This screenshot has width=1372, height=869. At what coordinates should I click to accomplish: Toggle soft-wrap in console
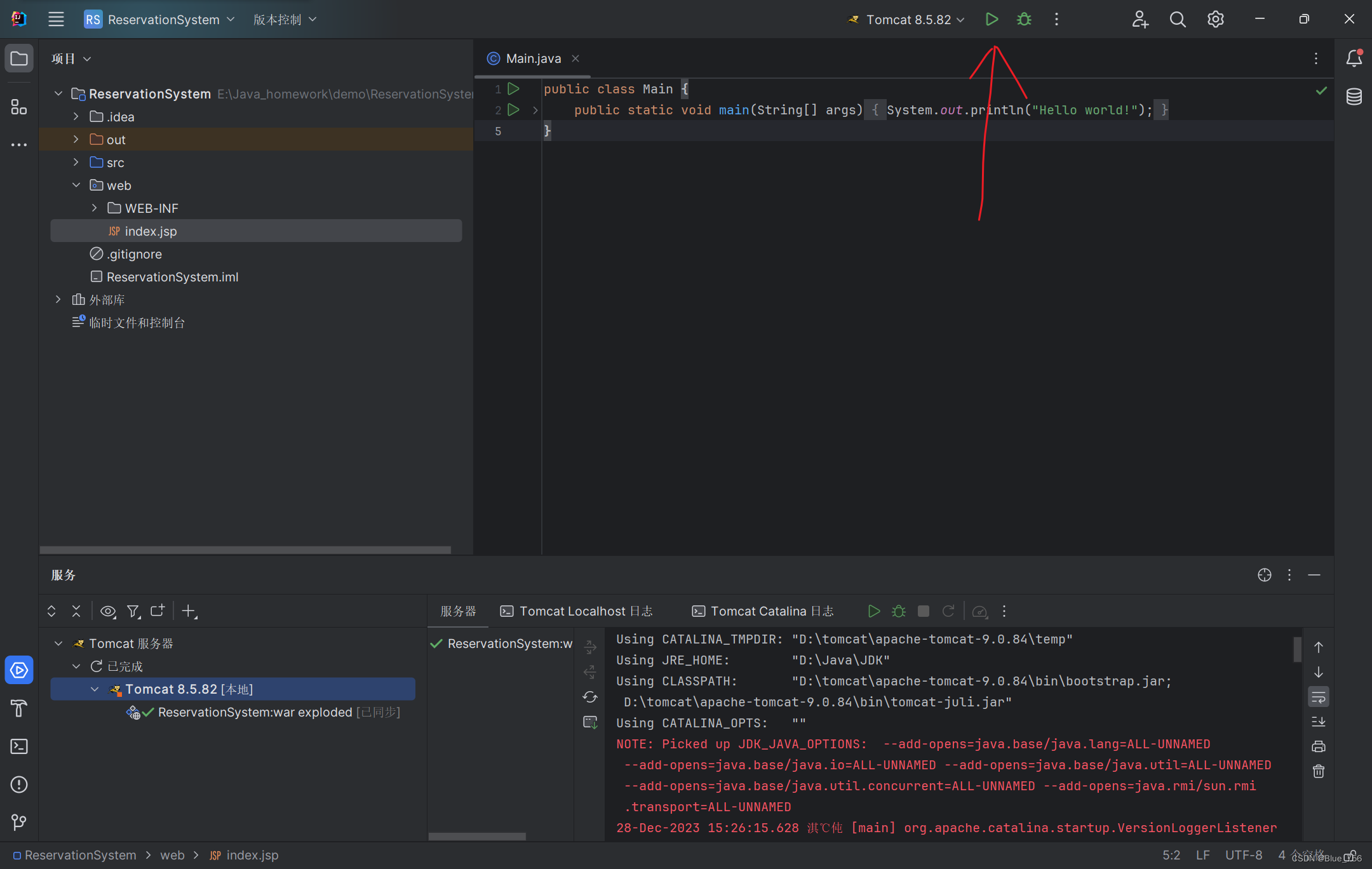click(x=1319, y=697)
